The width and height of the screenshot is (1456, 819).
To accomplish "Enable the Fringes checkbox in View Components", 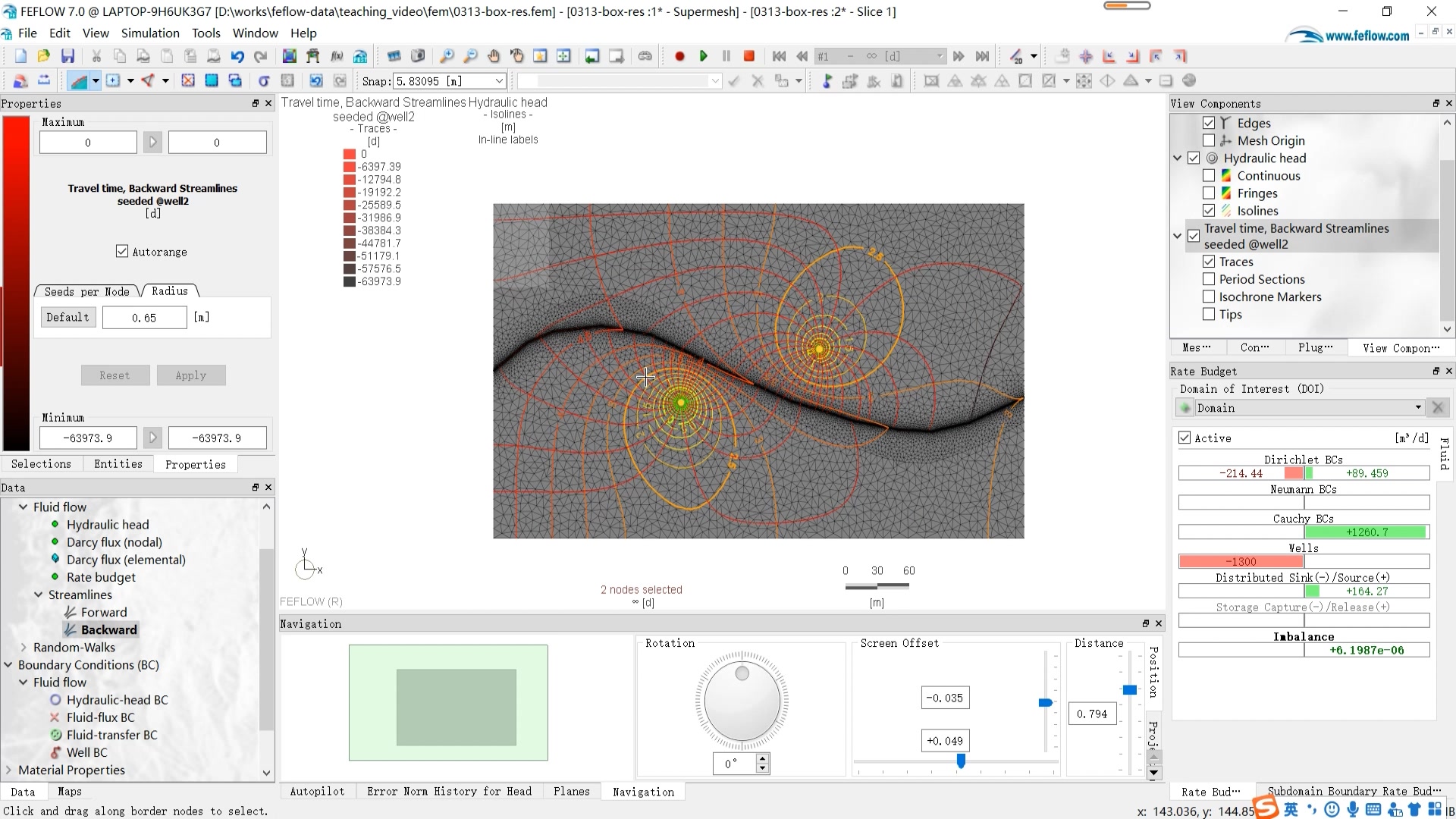I will tap(1210, 193).
